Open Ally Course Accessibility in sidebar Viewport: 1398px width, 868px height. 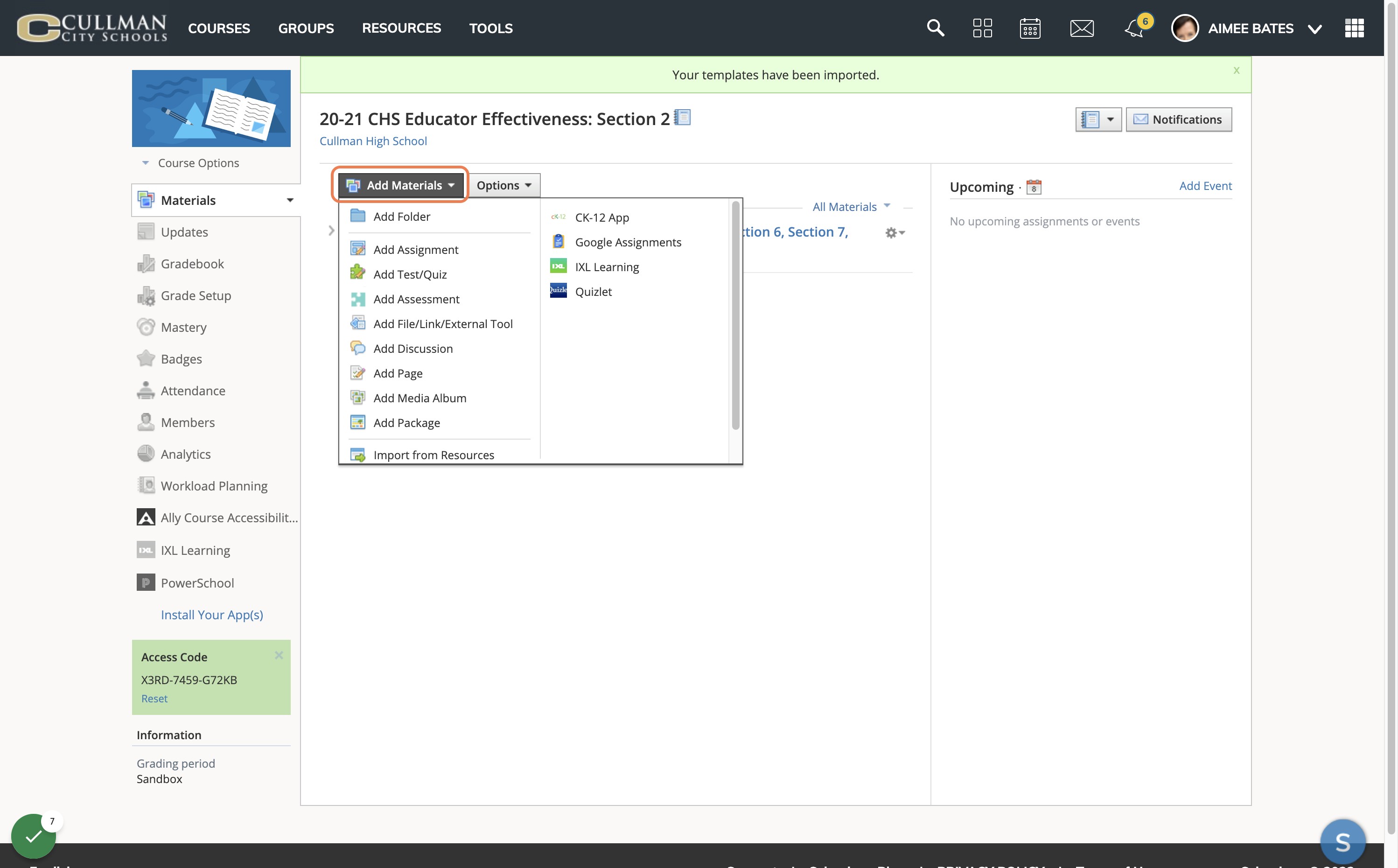(217, 517)
